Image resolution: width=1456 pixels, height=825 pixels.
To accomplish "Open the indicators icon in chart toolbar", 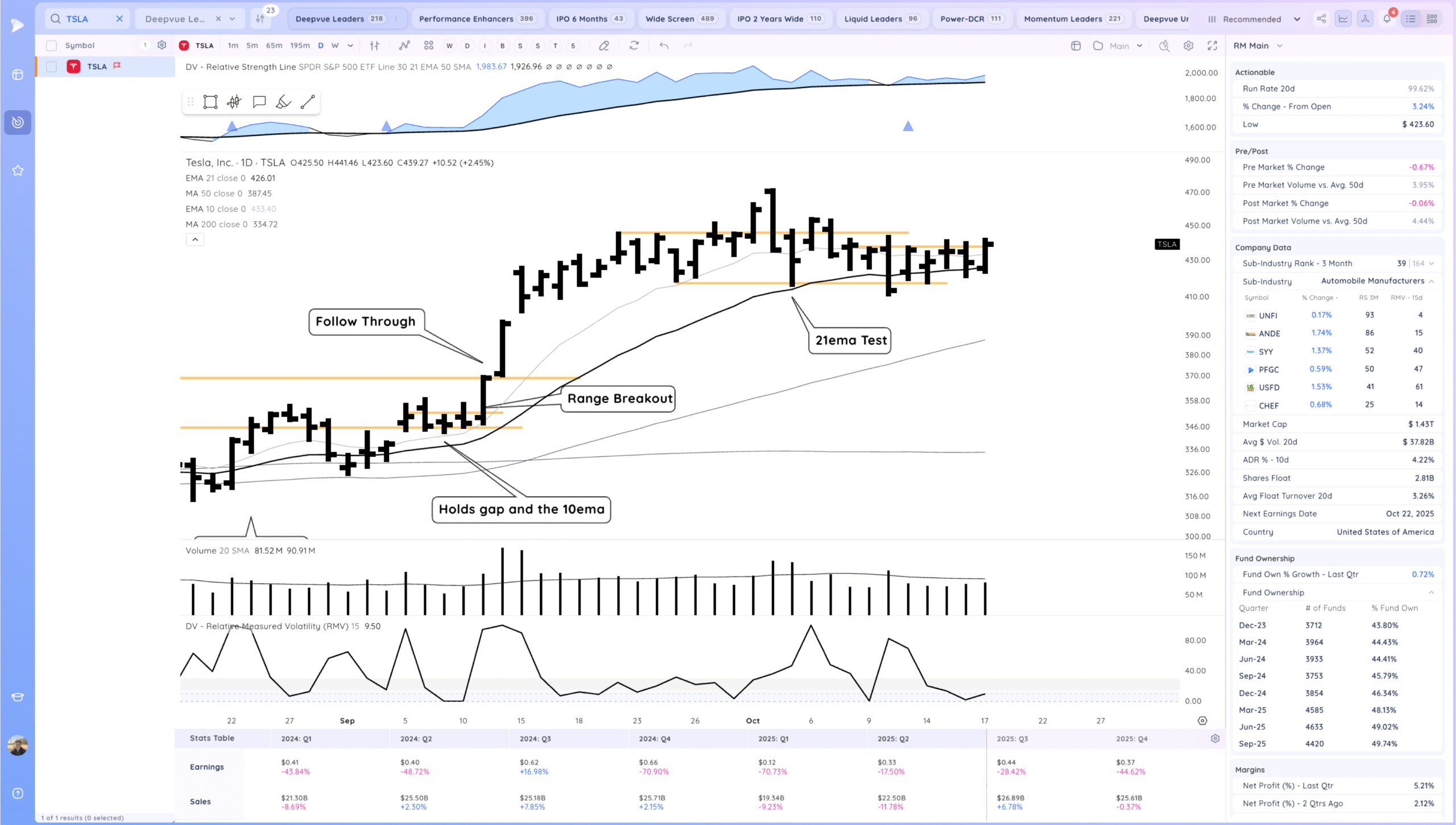I will coord(404,46).
